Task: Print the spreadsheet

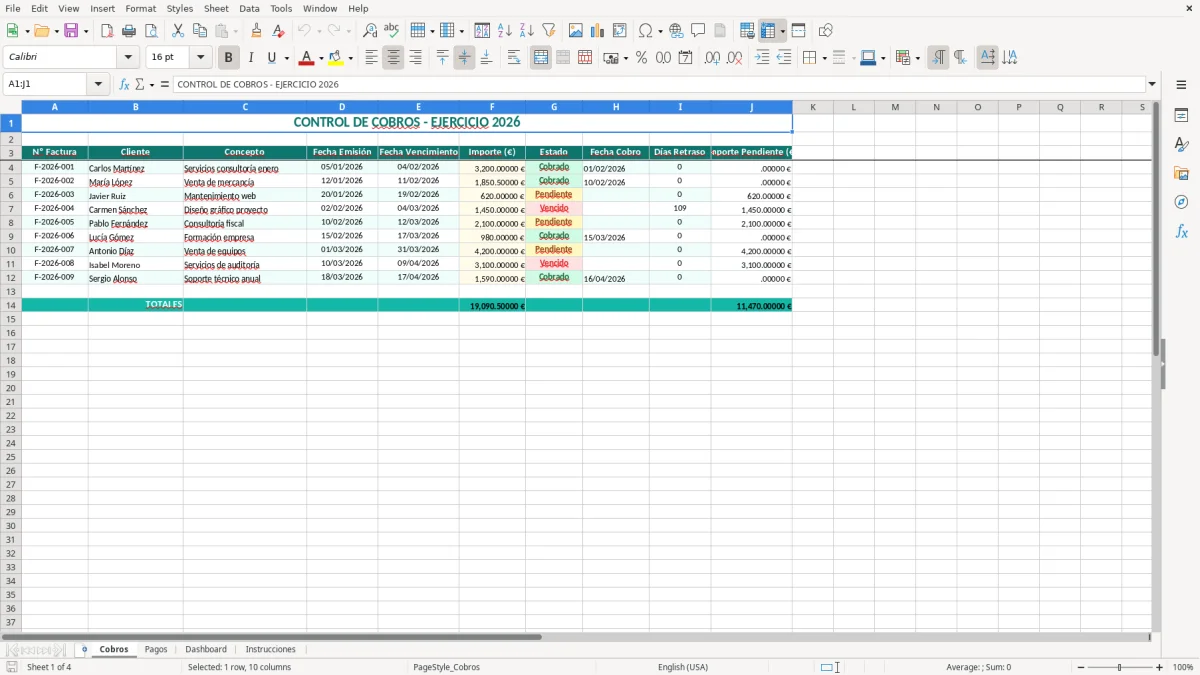Action: tap(129, 31)
